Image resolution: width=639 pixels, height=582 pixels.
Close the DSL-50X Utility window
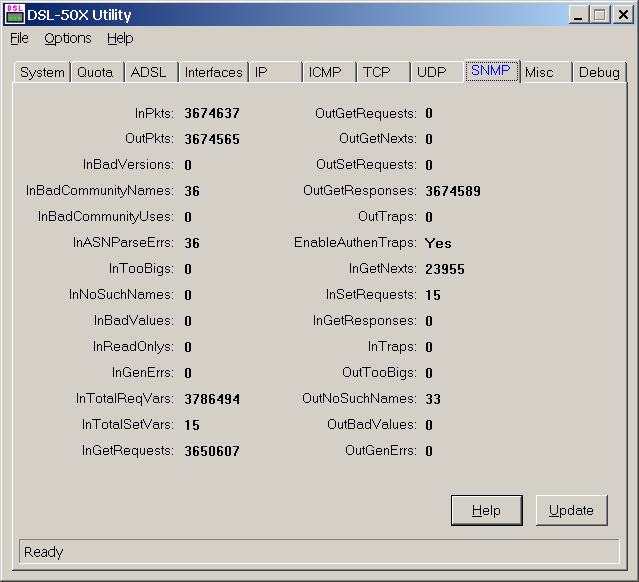[x=623, y=15]
